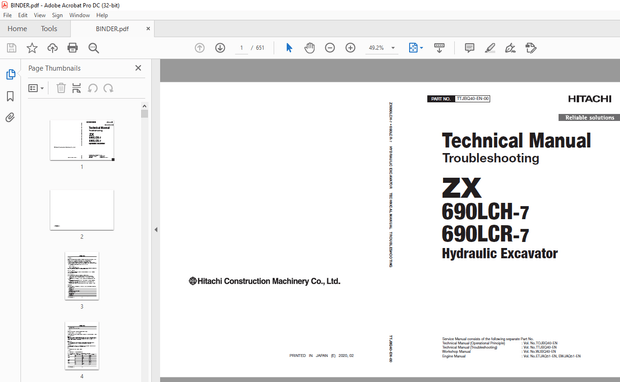Click the PRINTED IN JAPAN text
Screen dimensions: 620x382
coord(321,356)
